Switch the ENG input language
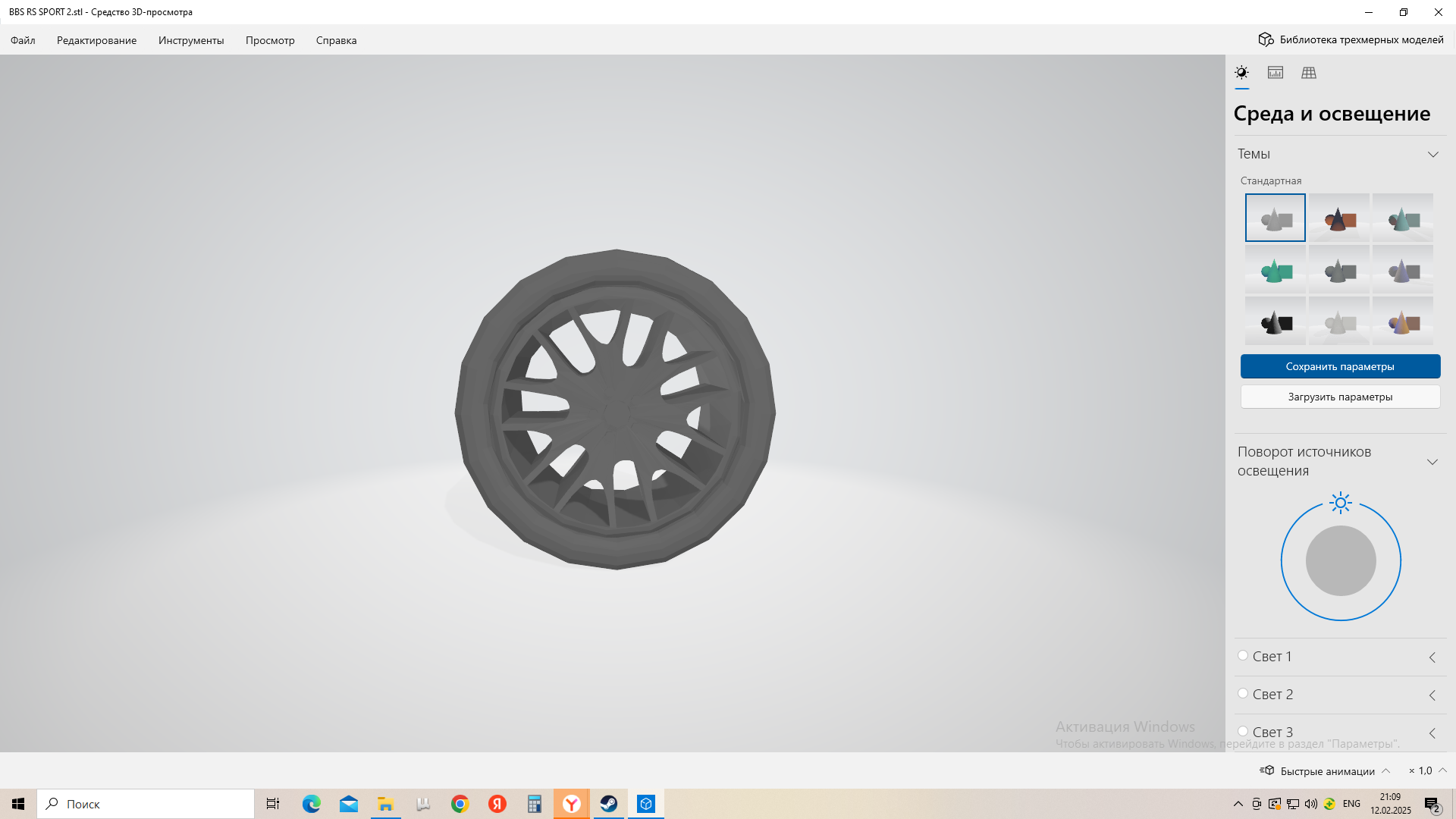This screenshot has height=819, width=1456. coord(1351,804)
